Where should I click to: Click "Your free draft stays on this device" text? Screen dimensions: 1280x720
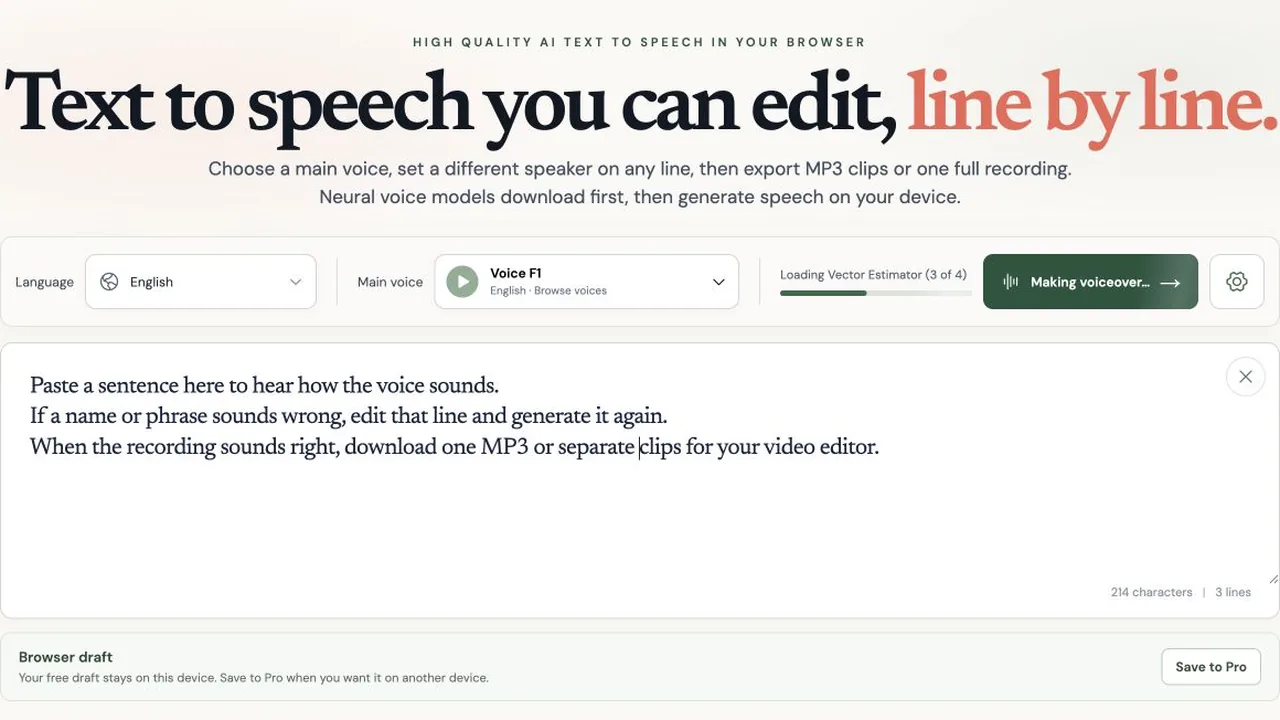coord(117,678)
